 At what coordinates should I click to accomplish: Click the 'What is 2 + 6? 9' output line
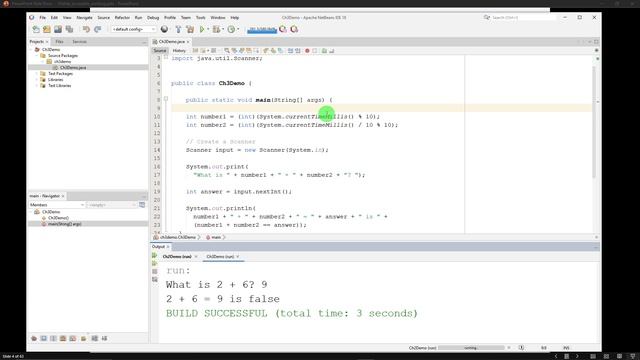[x=217, y=284]
